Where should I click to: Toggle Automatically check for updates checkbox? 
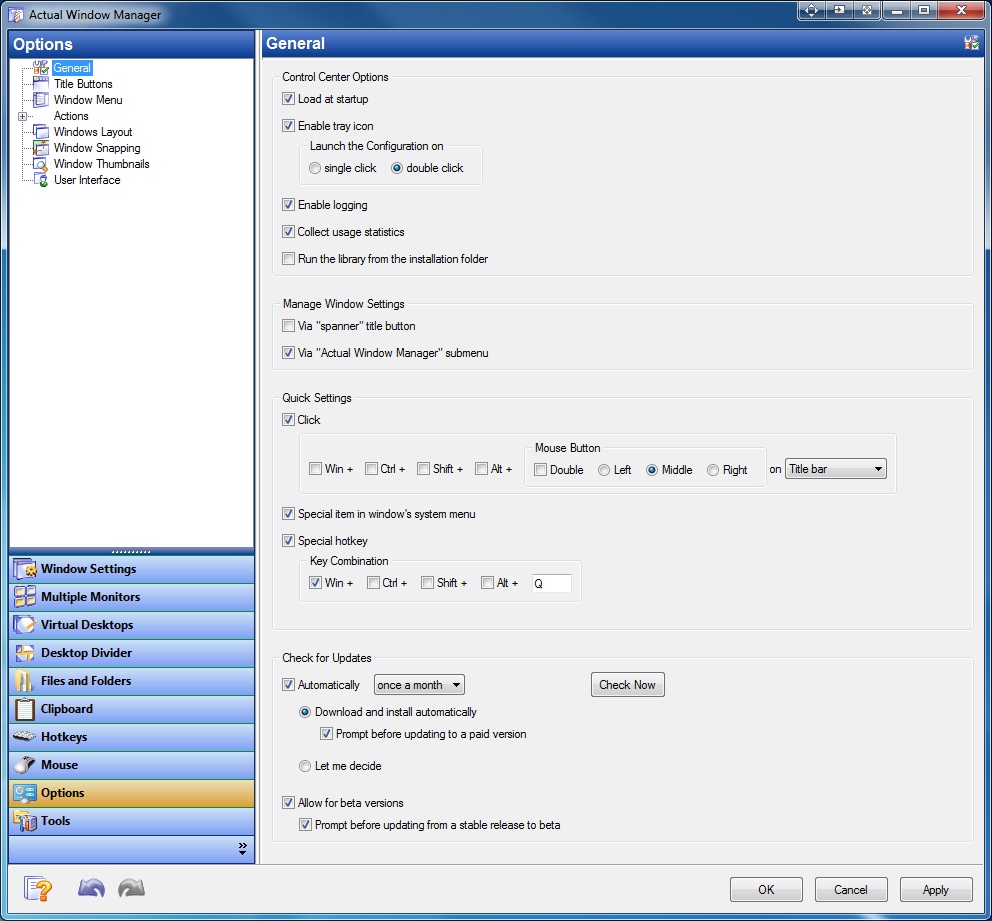coord(288,684)
